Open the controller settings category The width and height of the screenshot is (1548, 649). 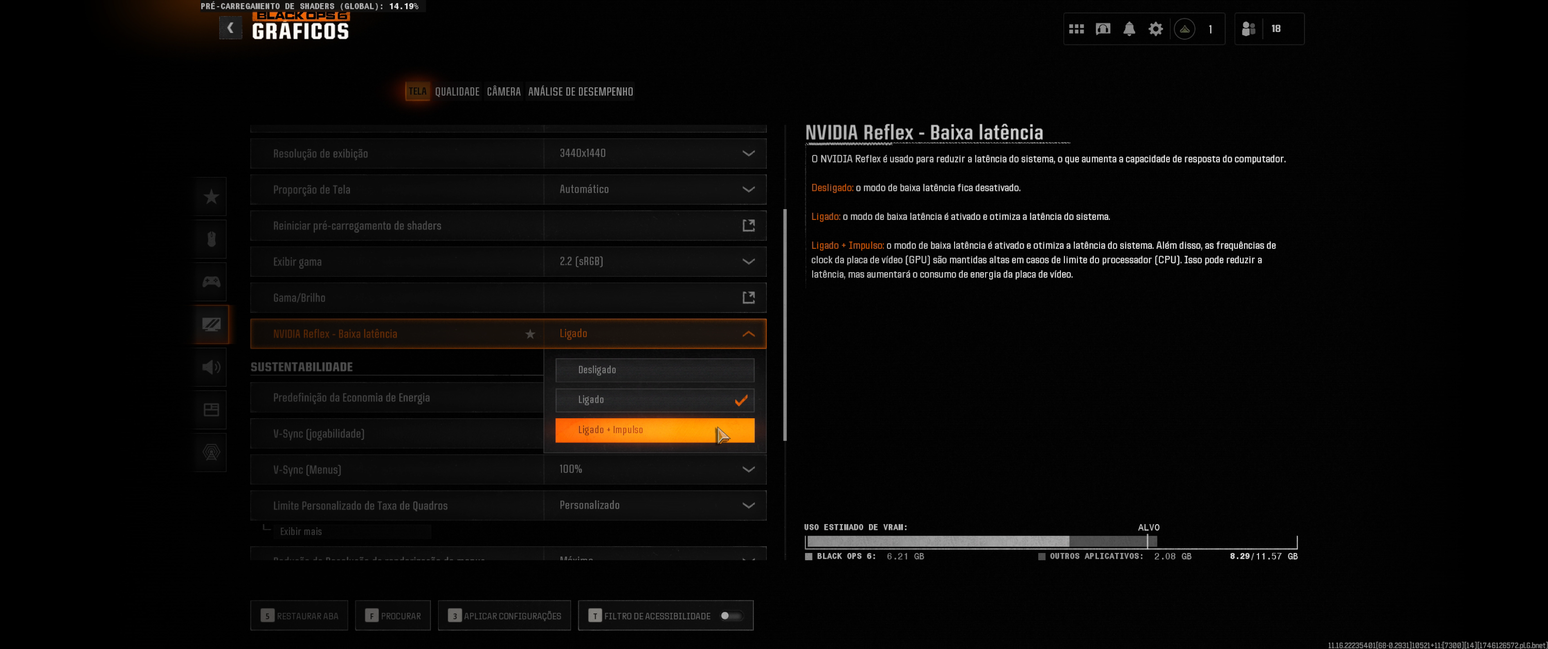pyautogui.click(x=210, y=281)
